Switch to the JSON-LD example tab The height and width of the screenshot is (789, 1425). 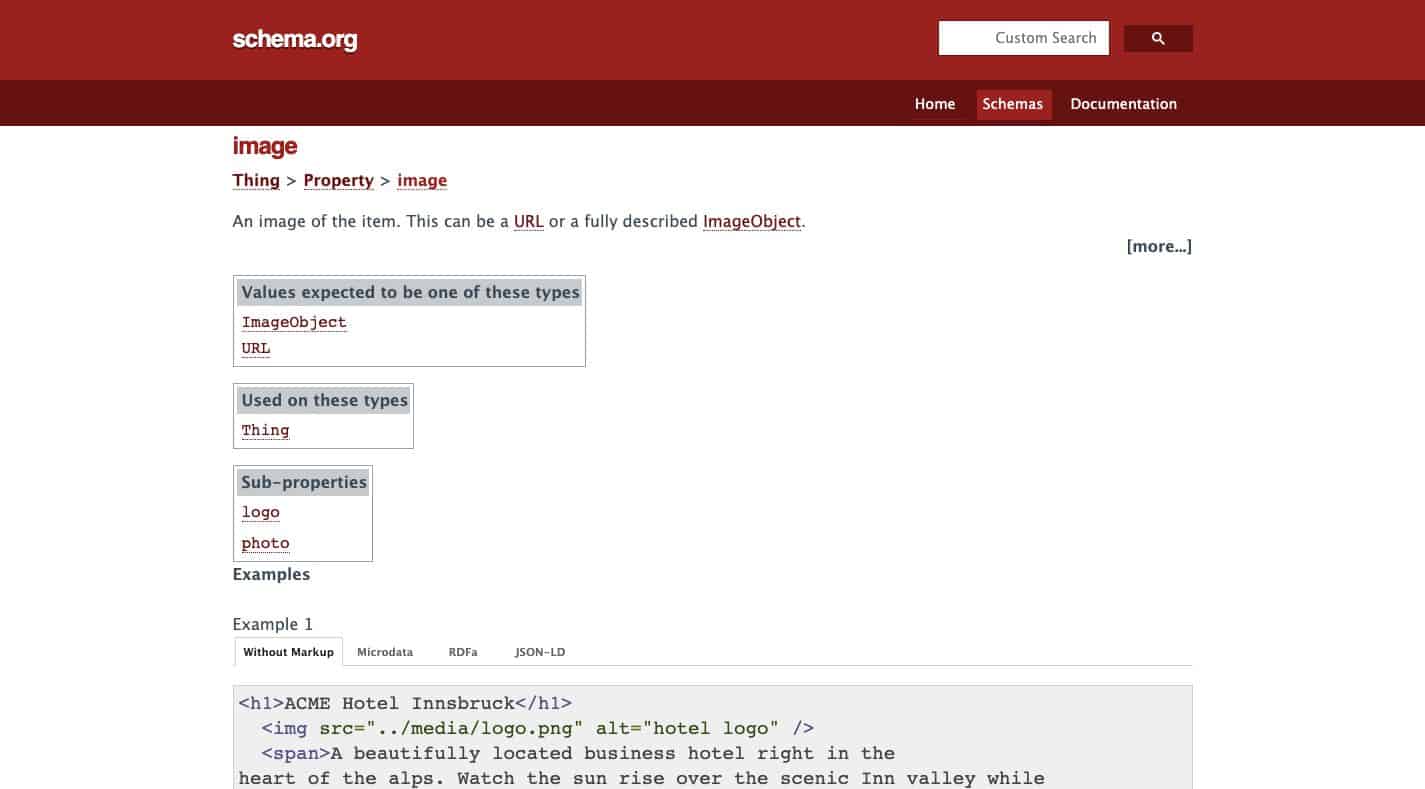pyautogui.click(x=540, y=652)
